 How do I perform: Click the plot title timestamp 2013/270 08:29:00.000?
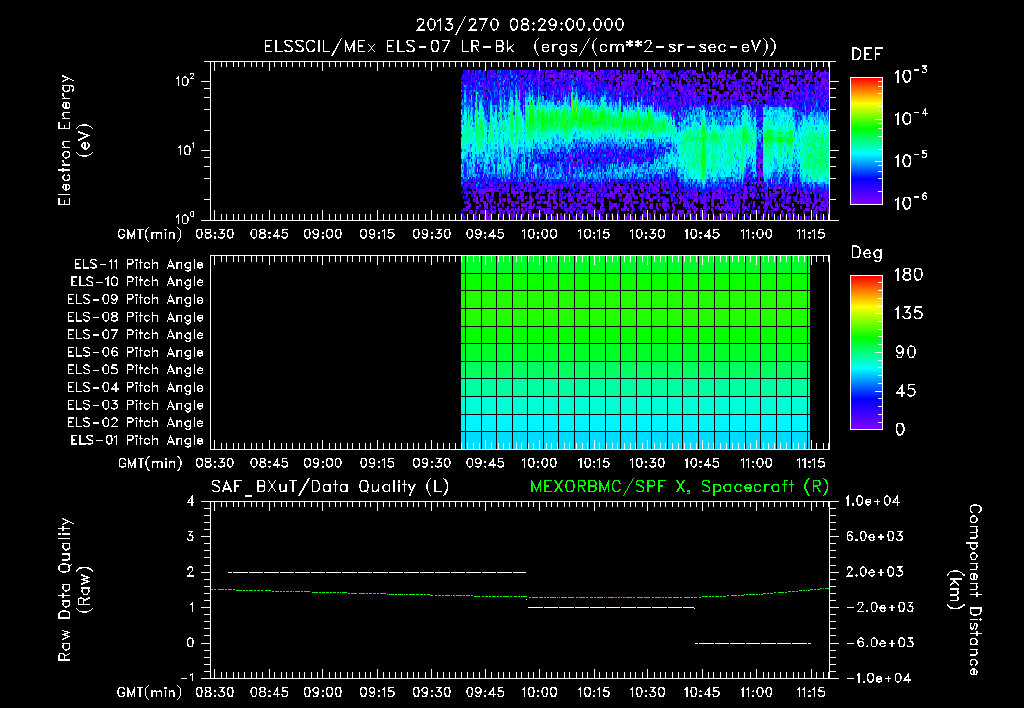point(520,25)
